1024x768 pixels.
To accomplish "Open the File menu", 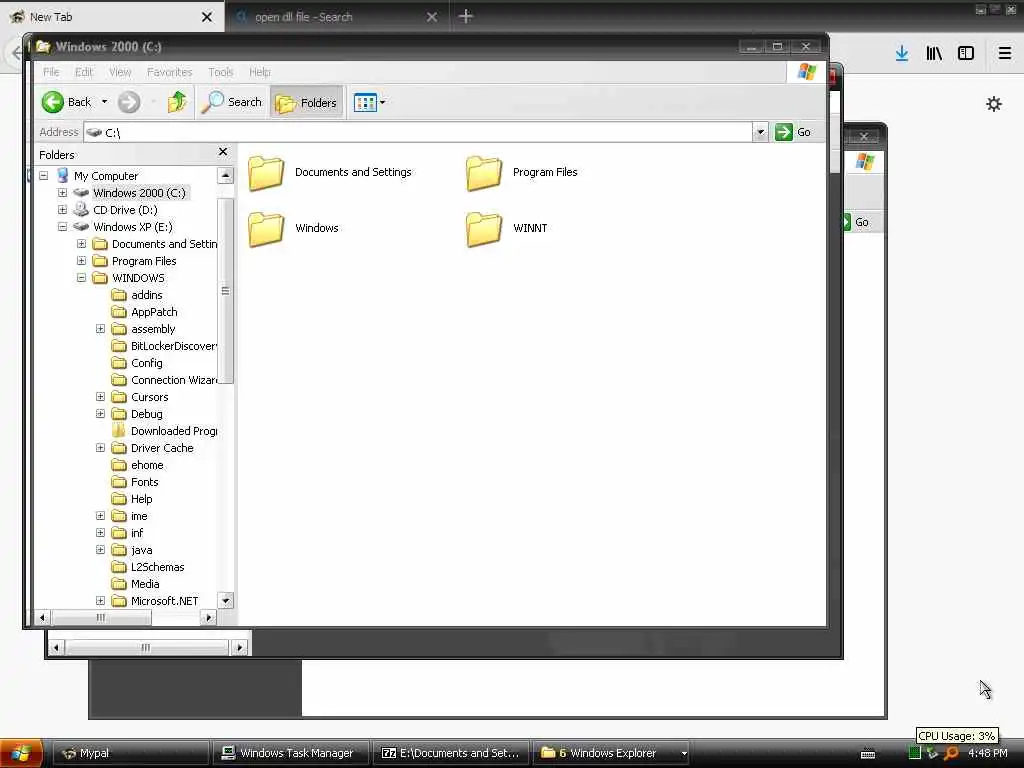I will point(51,72).
